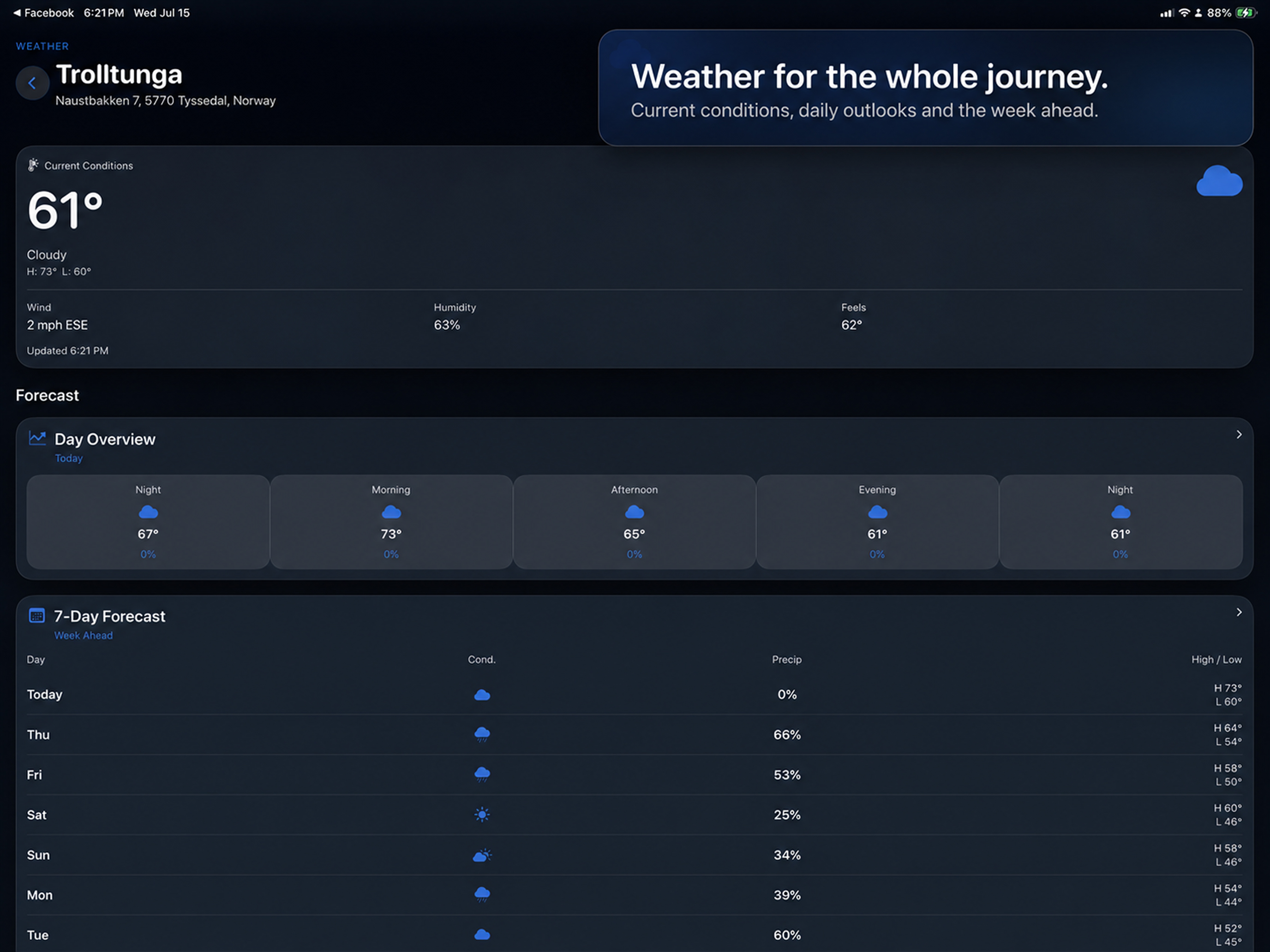Tap the large cloud icon in Current Conditions
Image resolution: width=1270 pixels, height=952 pixels.
coord(1219,181)
